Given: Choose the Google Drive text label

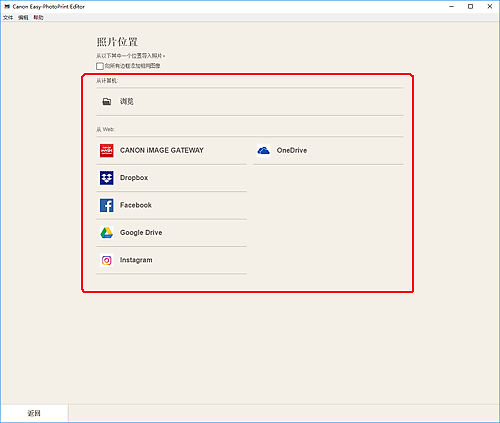Looking at the screenshot, I should click(x=141, y=232).
